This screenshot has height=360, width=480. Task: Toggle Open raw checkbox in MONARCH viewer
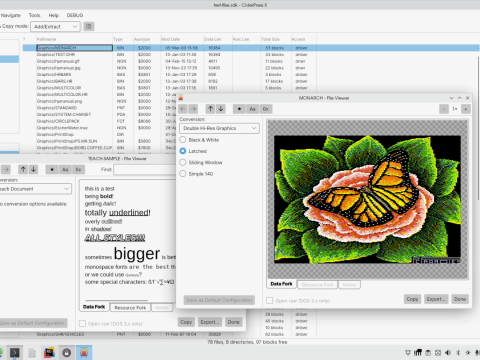(269, 301)
